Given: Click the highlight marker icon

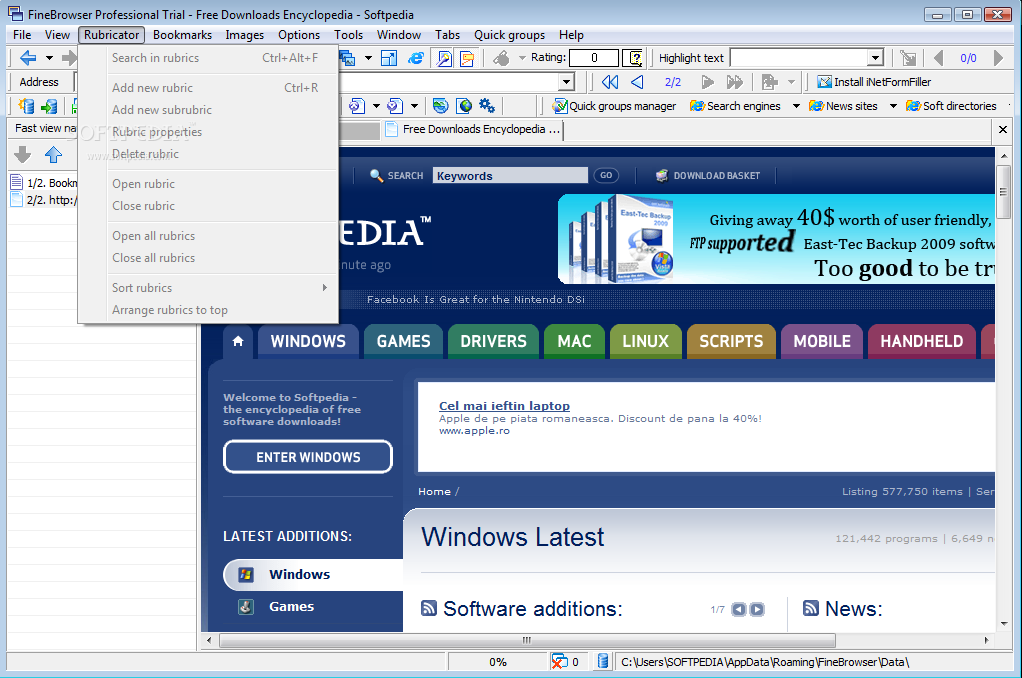Looking at the screenshot, I should 908,58.
